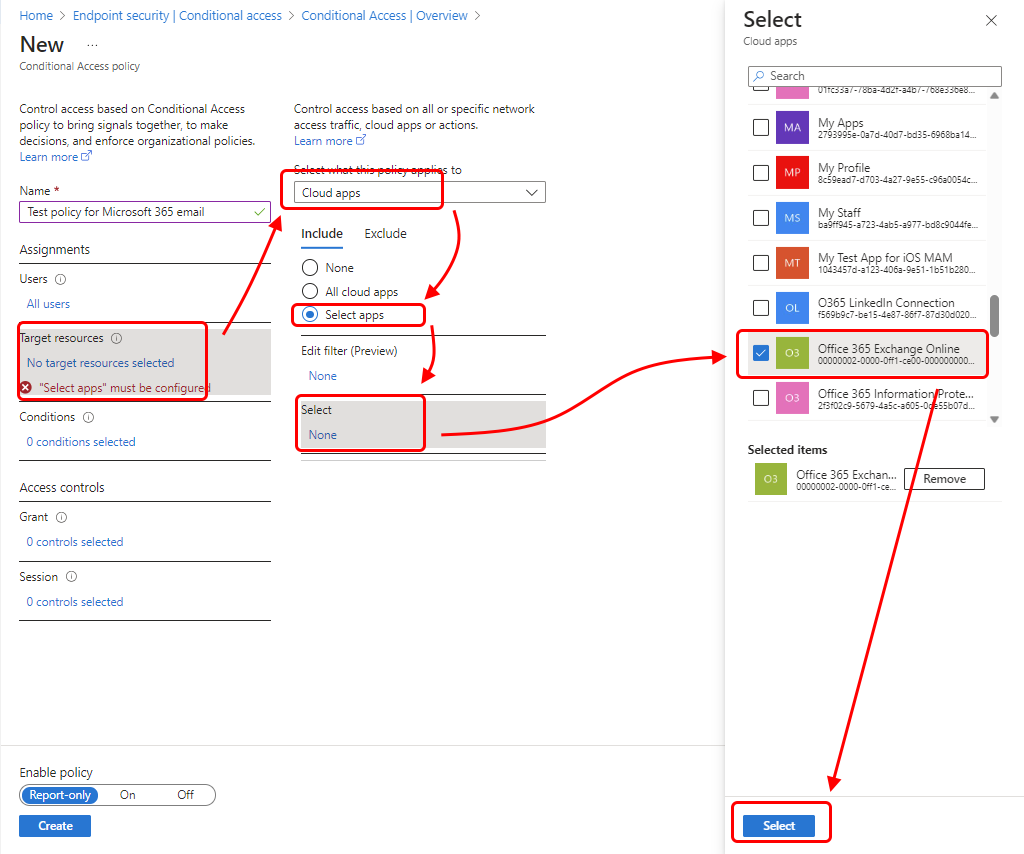
Task: Select the "All cloud apps" radio button
Action: (x=309, y=289)
